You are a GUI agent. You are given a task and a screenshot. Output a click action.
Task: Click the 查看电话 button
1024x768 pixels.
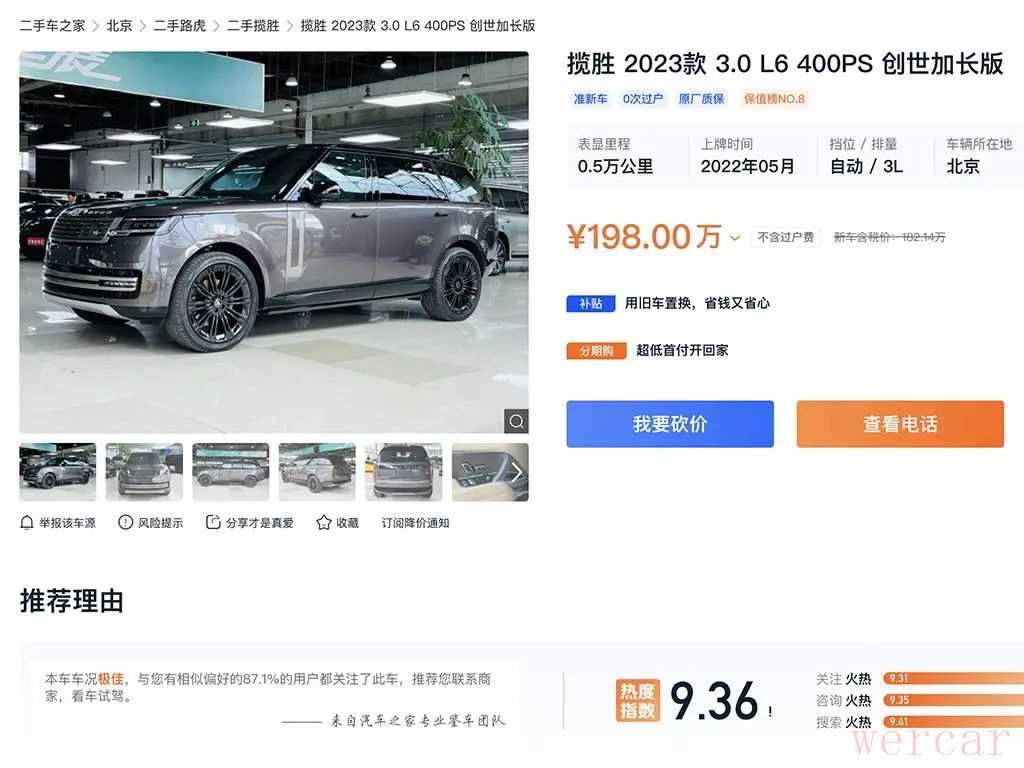[x=900, y=424]
